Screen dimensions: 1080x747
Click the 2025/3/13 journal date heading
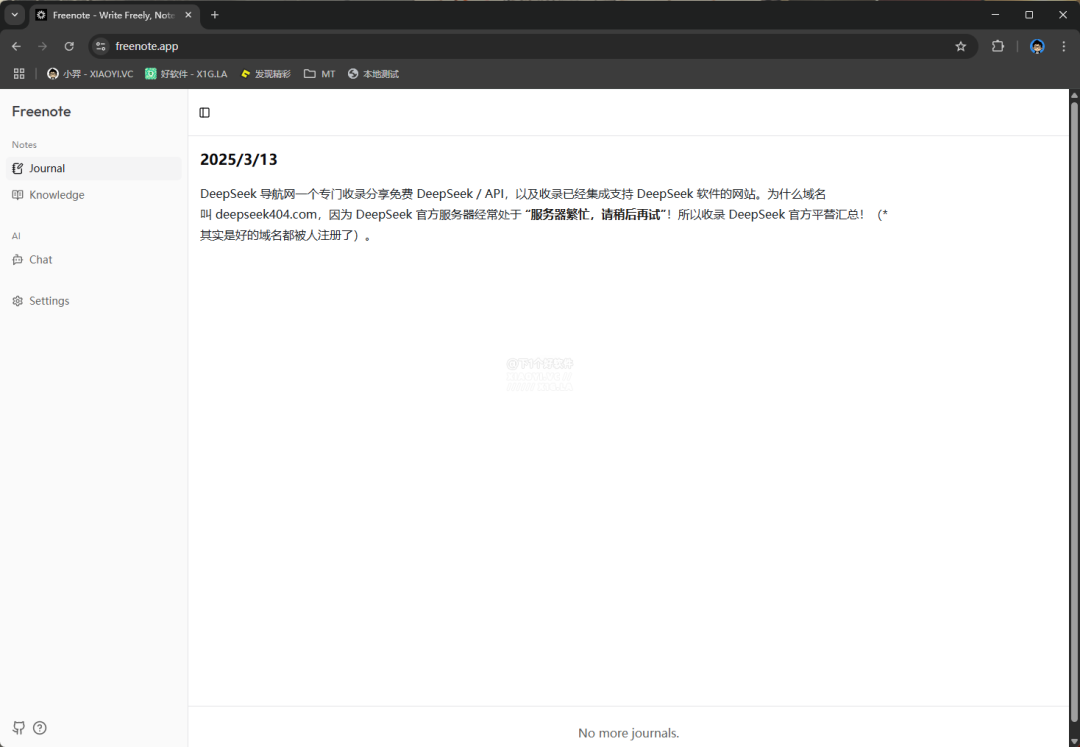click(x=238, y=160)
